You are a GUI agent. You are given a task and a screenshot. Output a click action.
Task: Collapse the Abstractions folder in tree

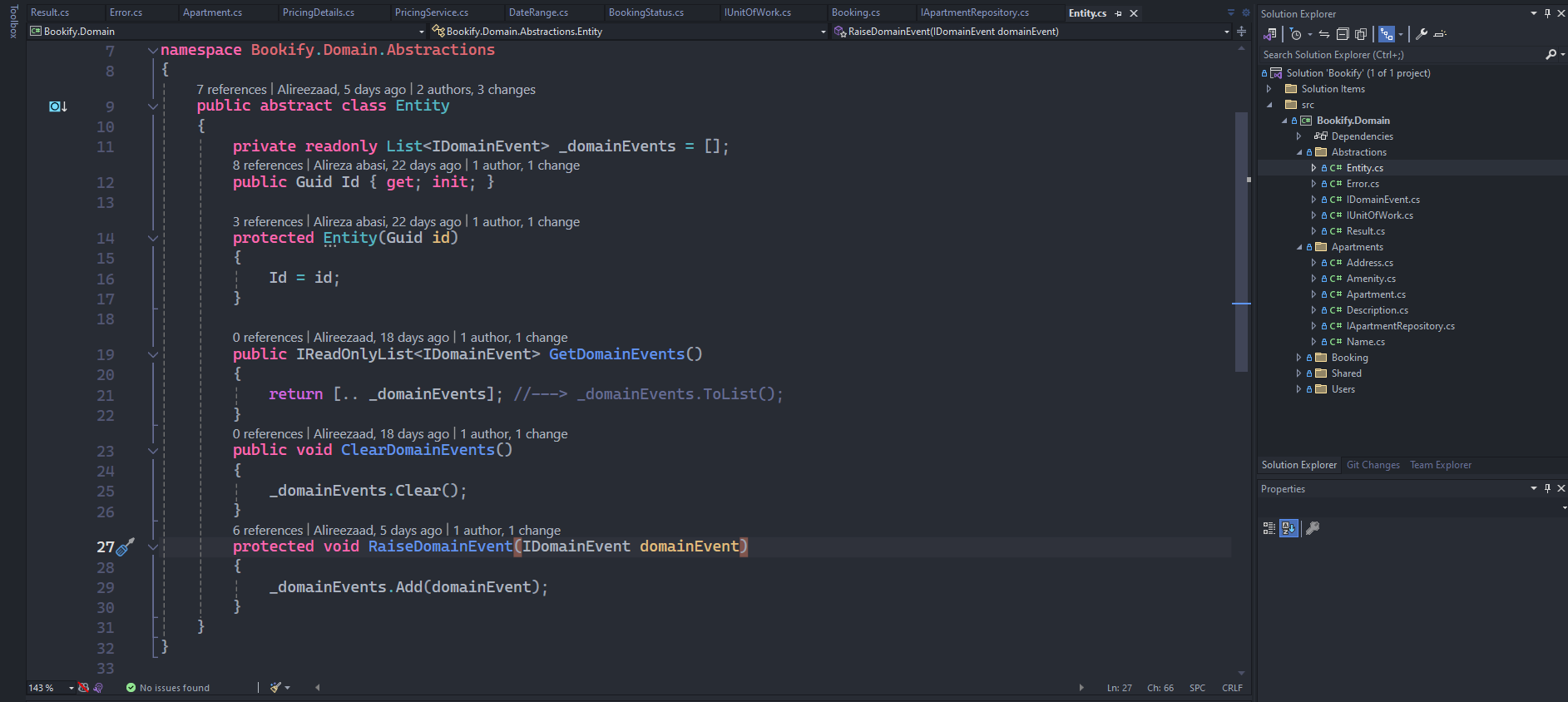click(1298, 152)
